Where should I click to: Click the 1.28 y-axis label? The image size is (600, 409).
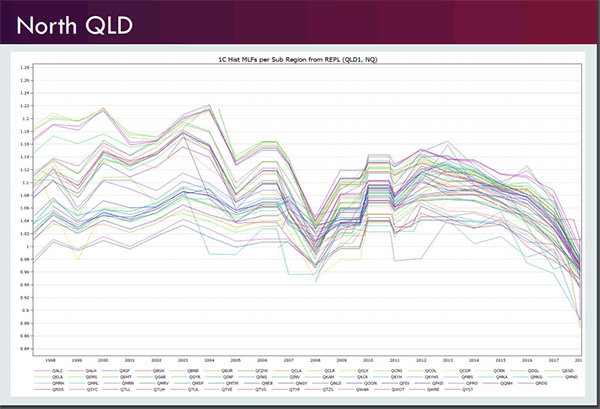pos(24,68)
